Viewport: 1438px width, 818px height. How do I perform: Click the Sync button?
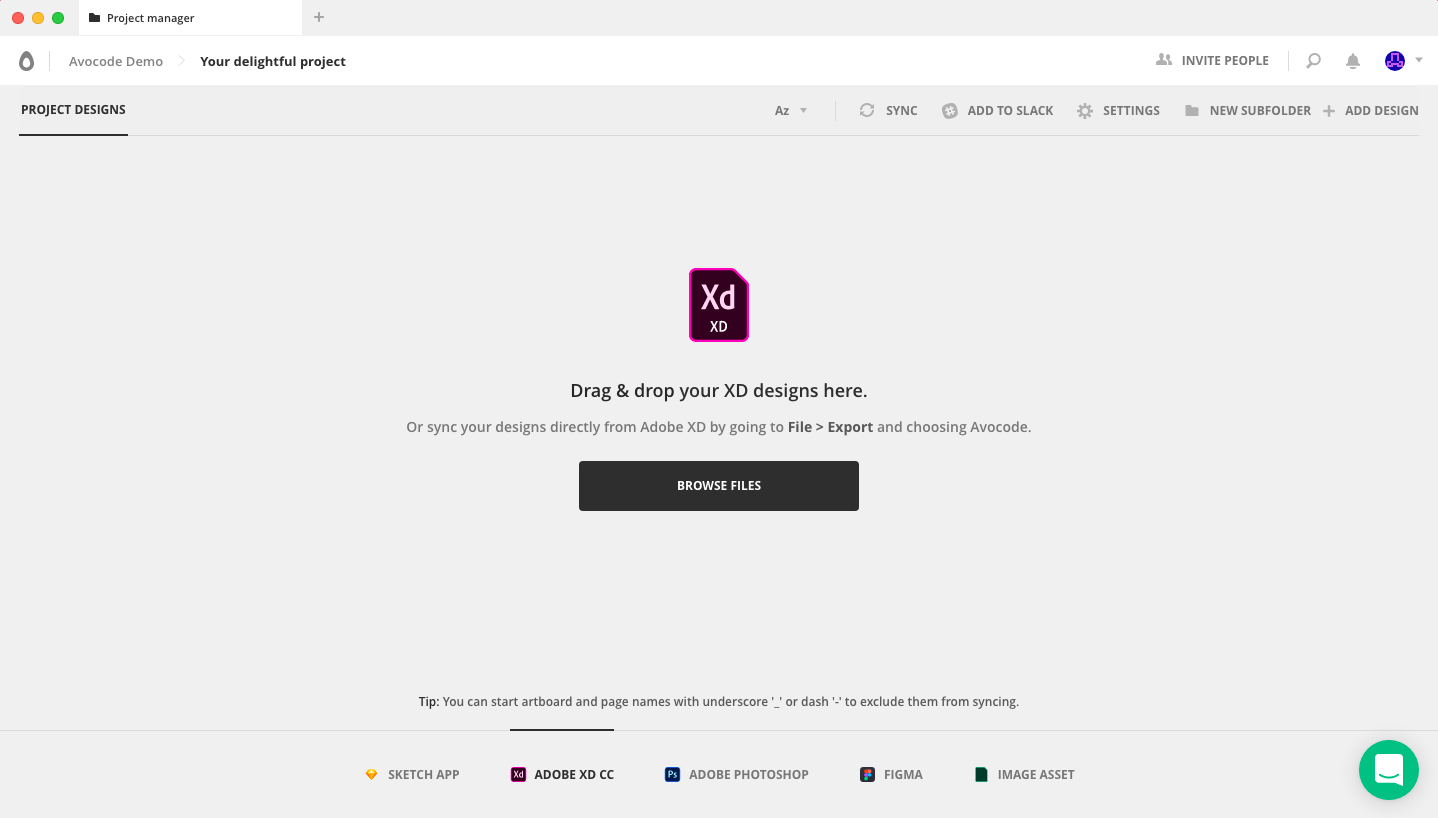coord(888,111)
